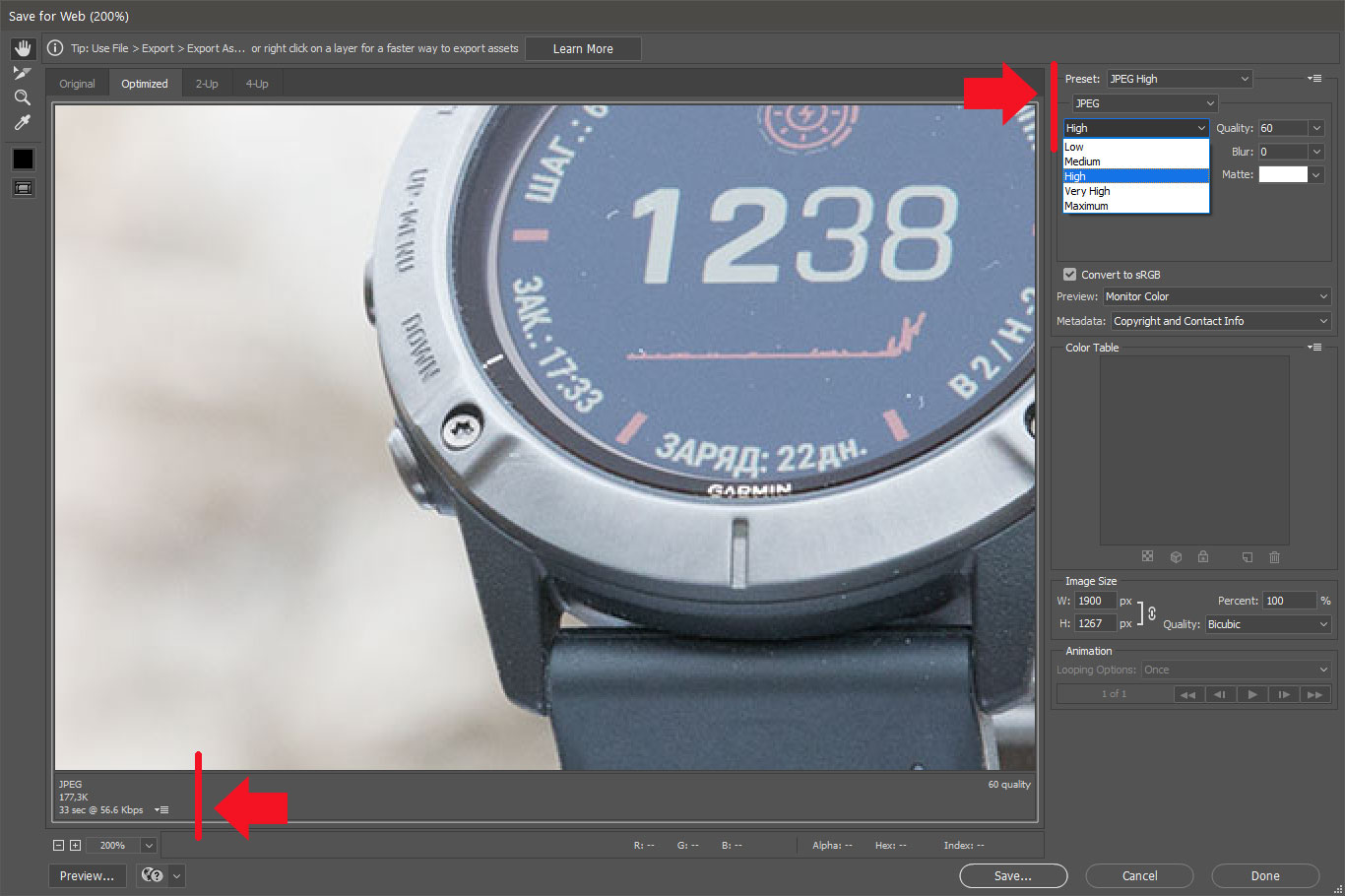Open the zoom level dropdown arrow
This screenshot has height=896, width=1345.
click(149, 845)
